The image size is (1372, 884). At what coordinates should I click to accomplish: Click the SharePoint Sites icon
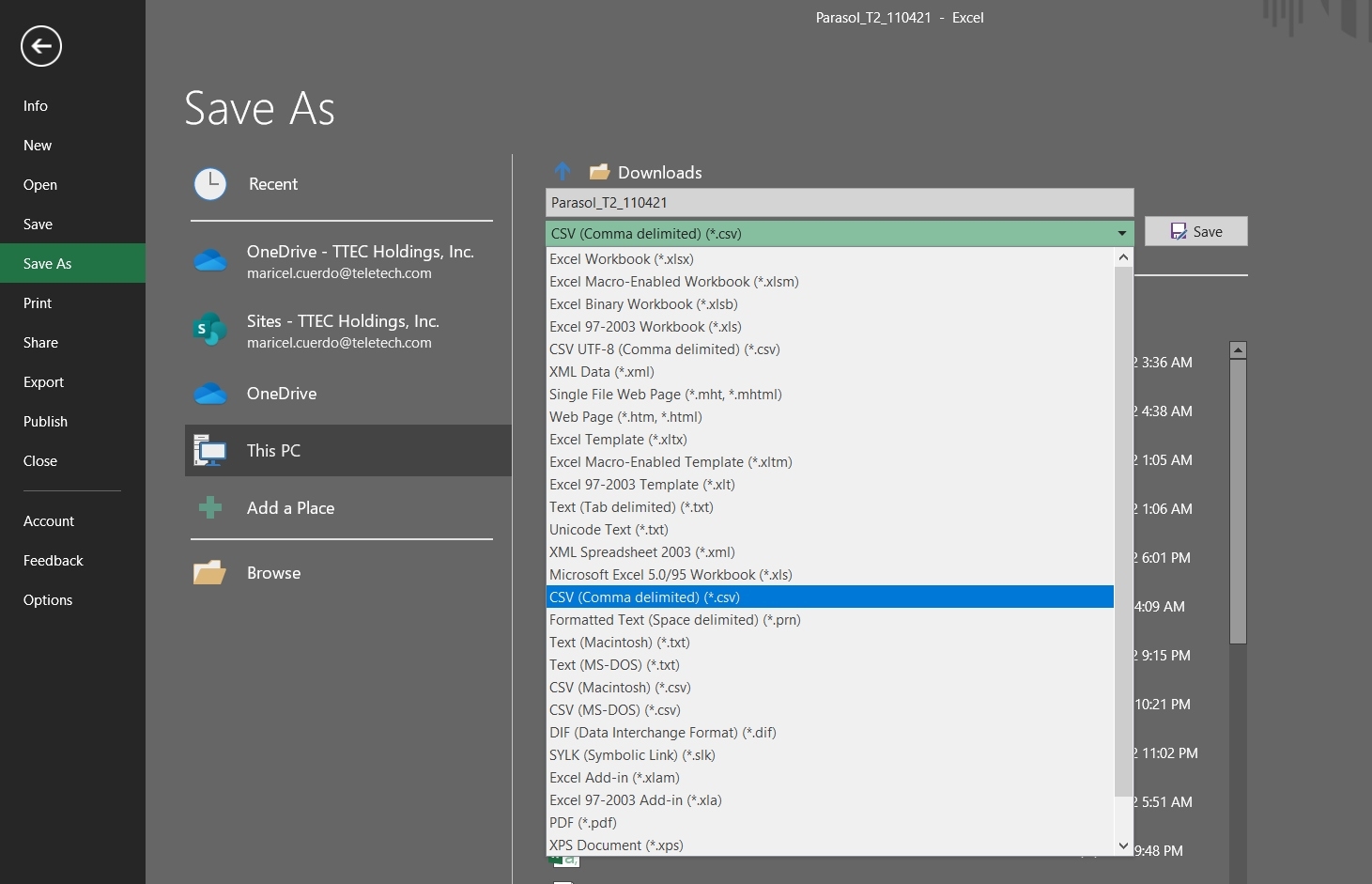(x=209, y=331)
